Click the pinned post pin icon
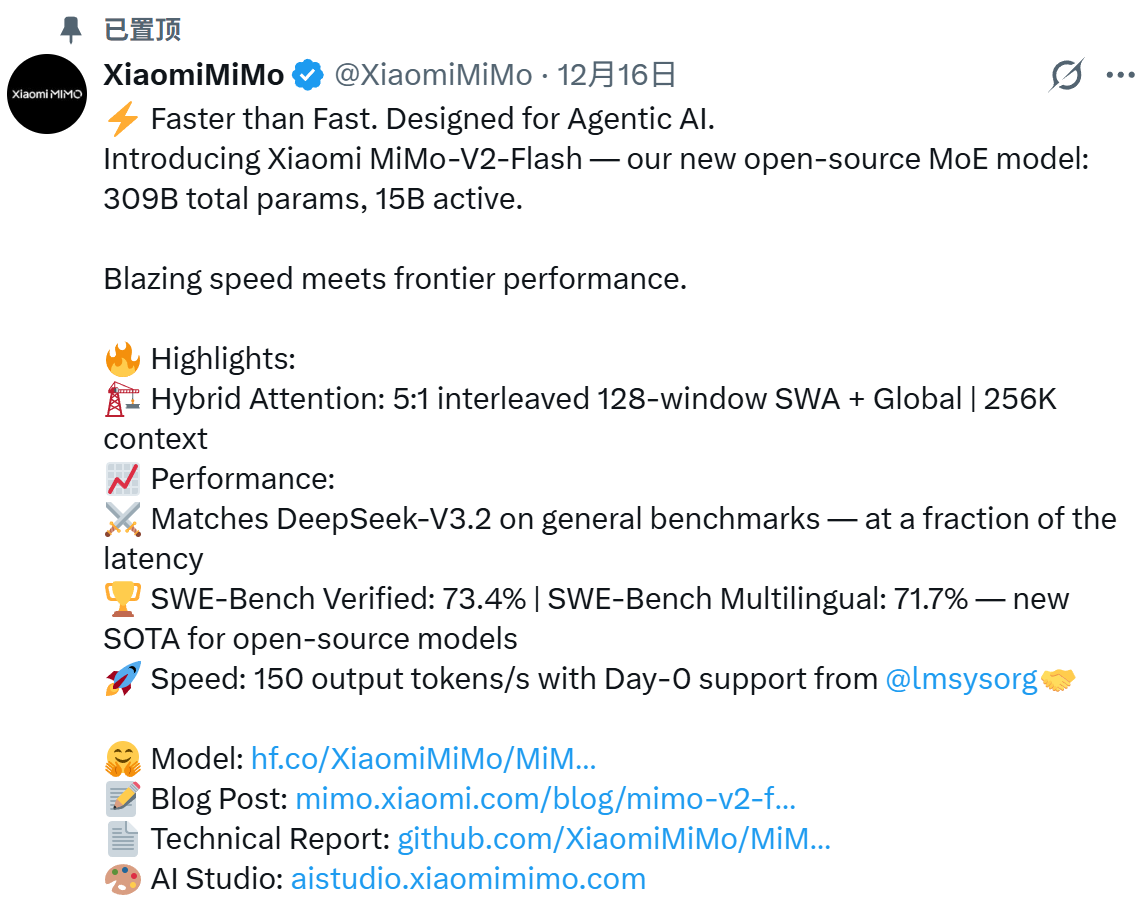Viewport: 1139px width, 899px height. click(71, 30)
